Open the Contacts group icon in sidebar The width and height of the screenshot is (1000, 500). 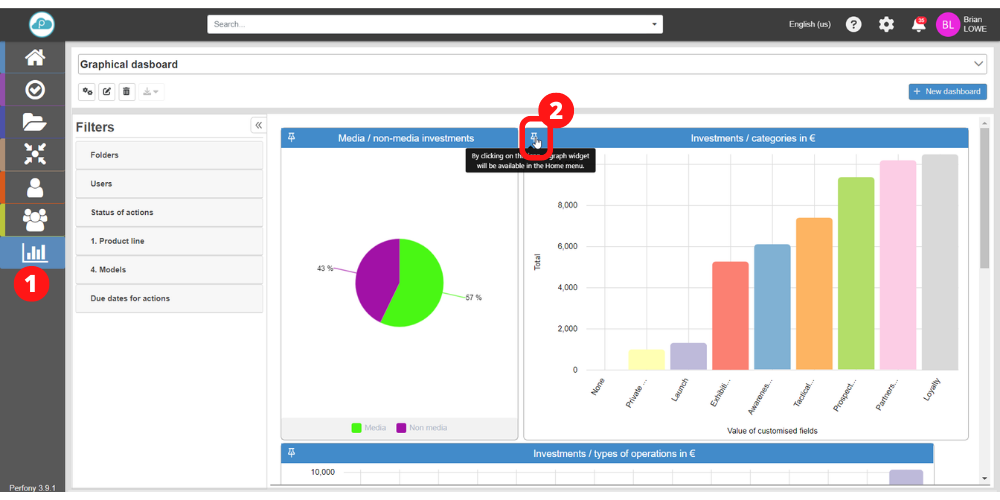tap(34, 219)
